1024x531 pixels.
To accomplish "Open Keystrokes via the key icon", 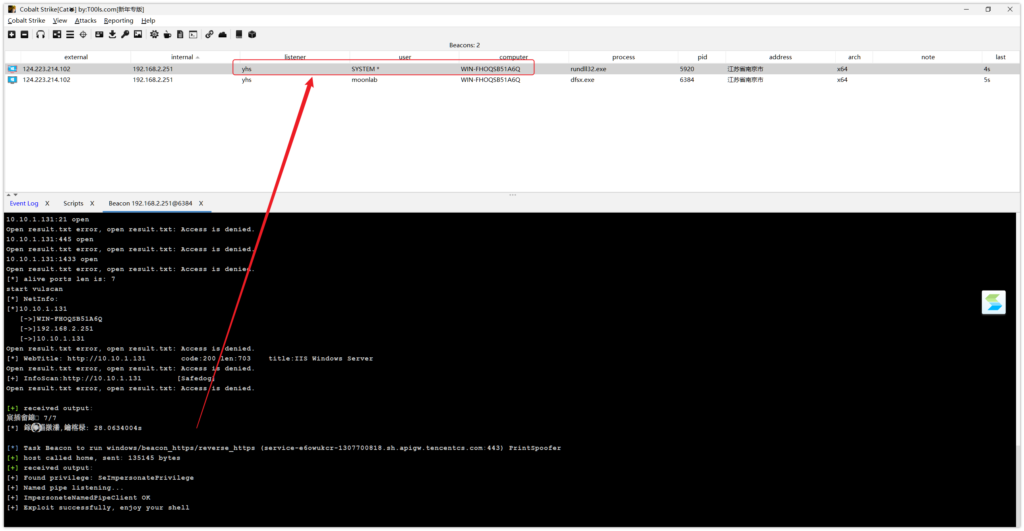I will (125, 35).
